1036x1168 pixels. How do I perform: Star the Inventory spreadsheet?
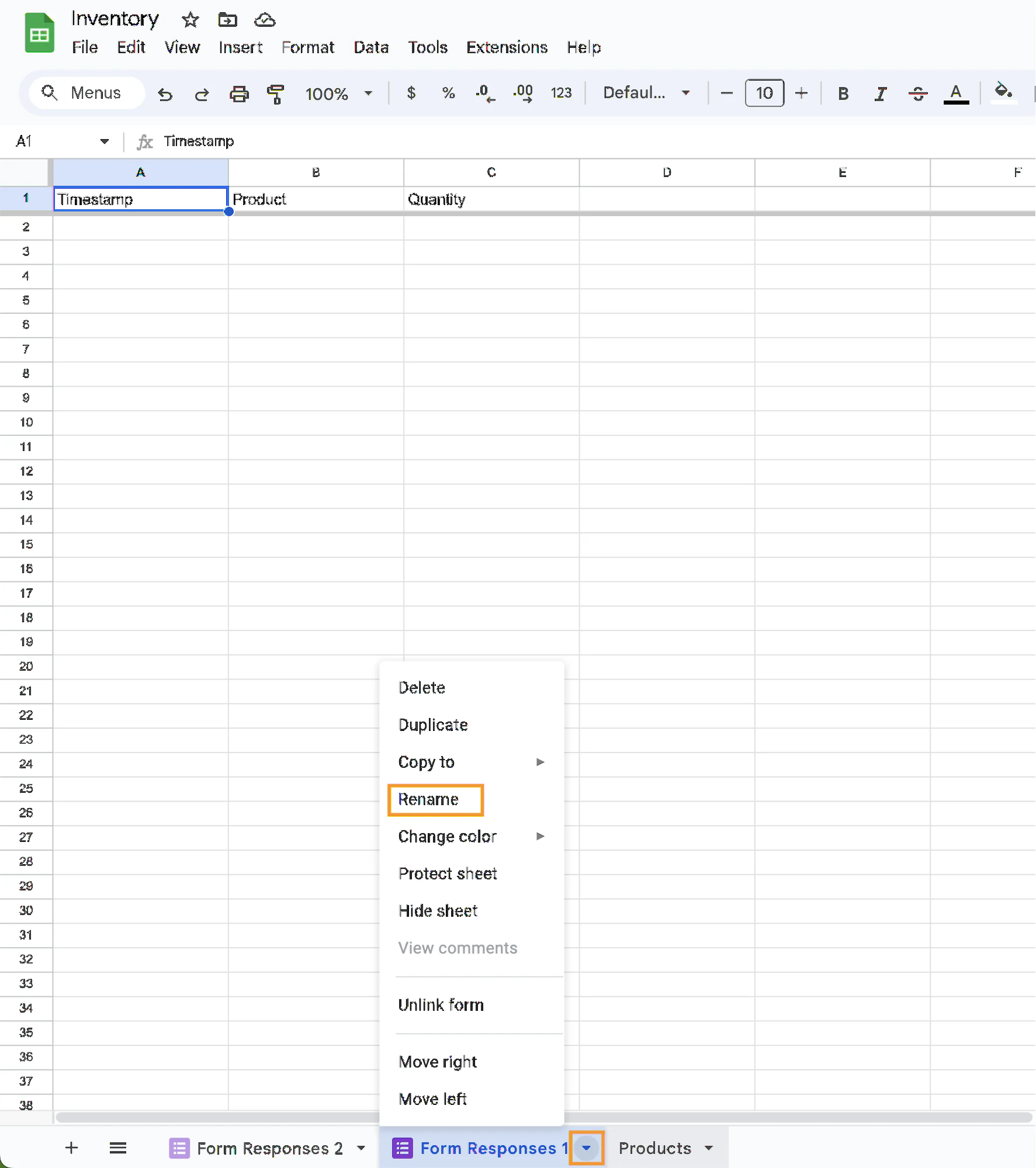coord(190,20)
